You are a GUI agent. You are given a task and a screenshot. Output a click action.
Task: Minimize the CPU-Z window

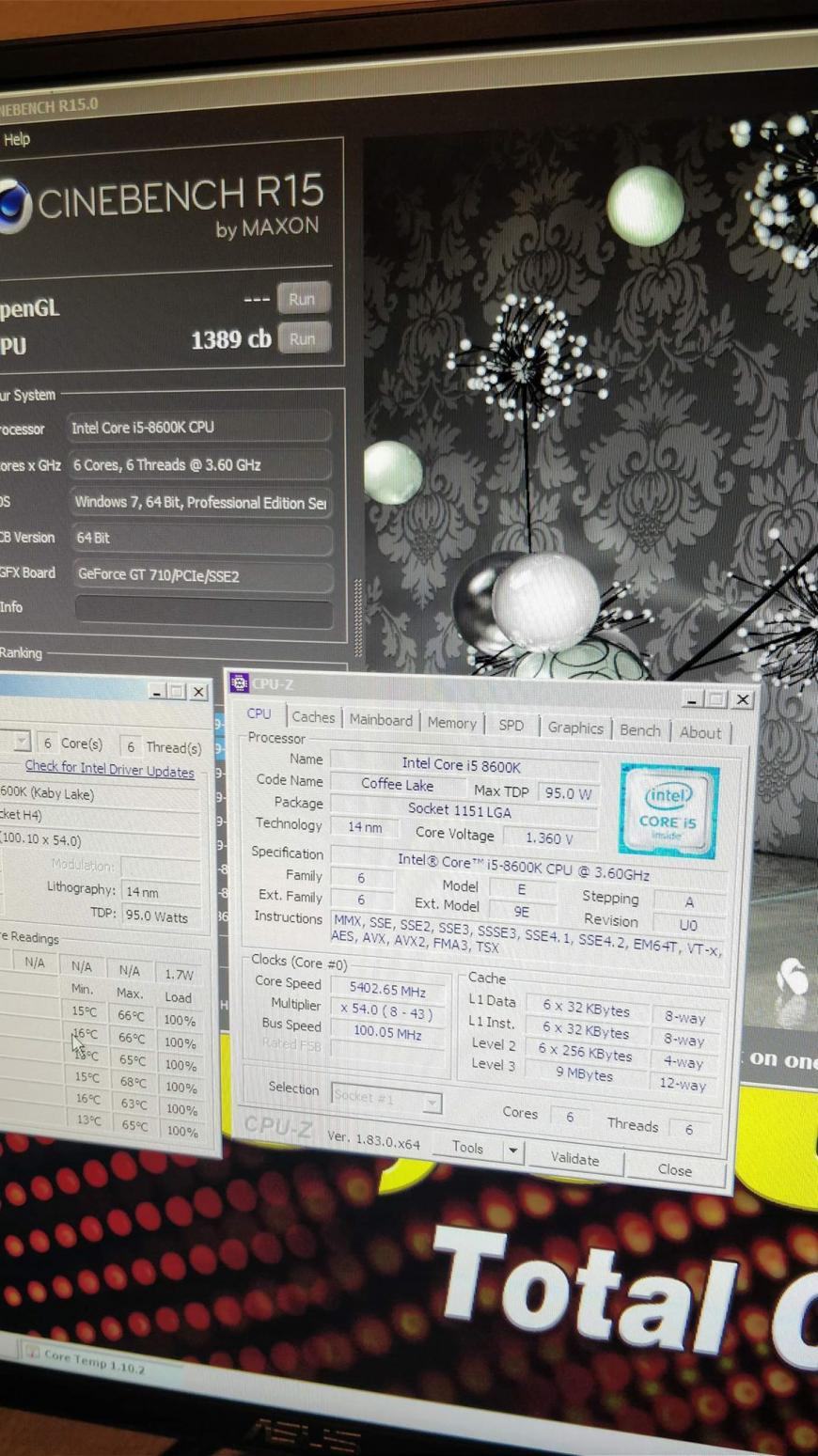(x=692, y=698)
